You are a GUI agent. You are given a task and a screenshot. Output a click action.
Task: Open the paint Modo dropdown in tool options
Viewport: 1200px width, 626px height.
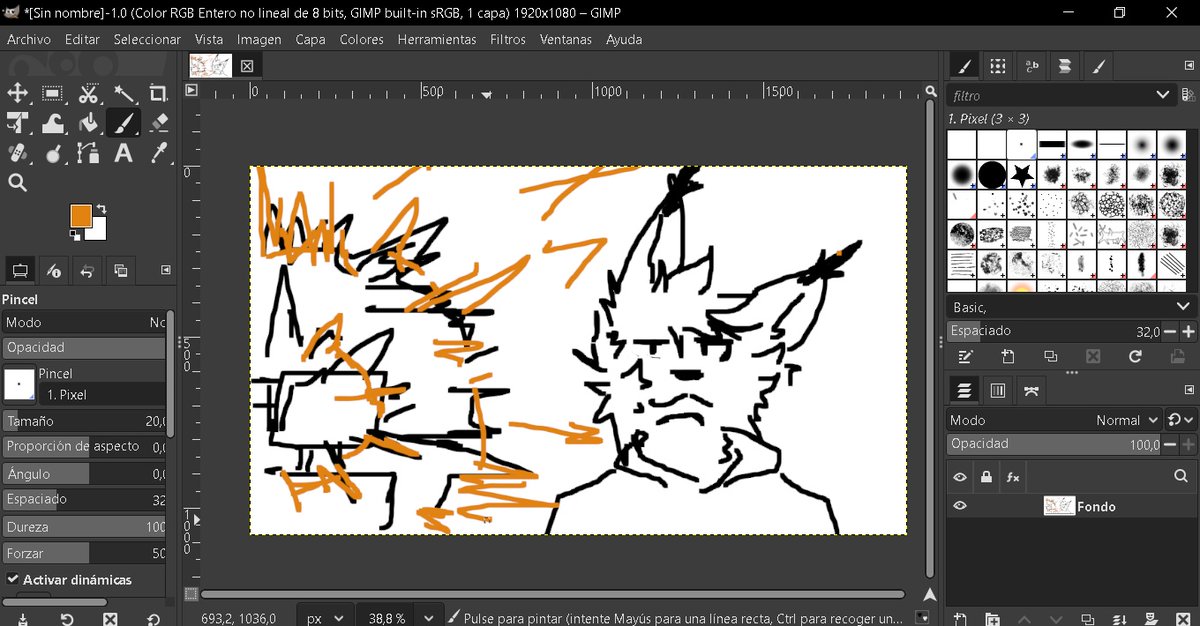pos(84,322)
